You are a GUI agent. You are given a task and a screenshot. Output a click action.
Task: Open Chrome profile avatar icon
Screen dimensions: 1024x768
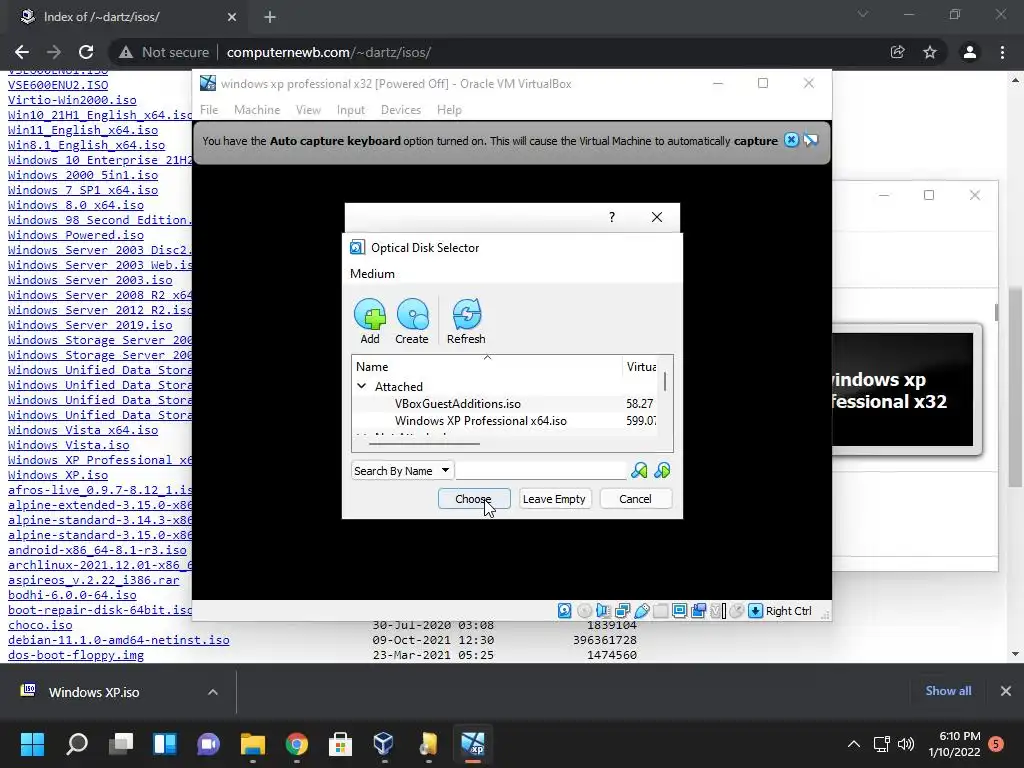coord(970,52)
